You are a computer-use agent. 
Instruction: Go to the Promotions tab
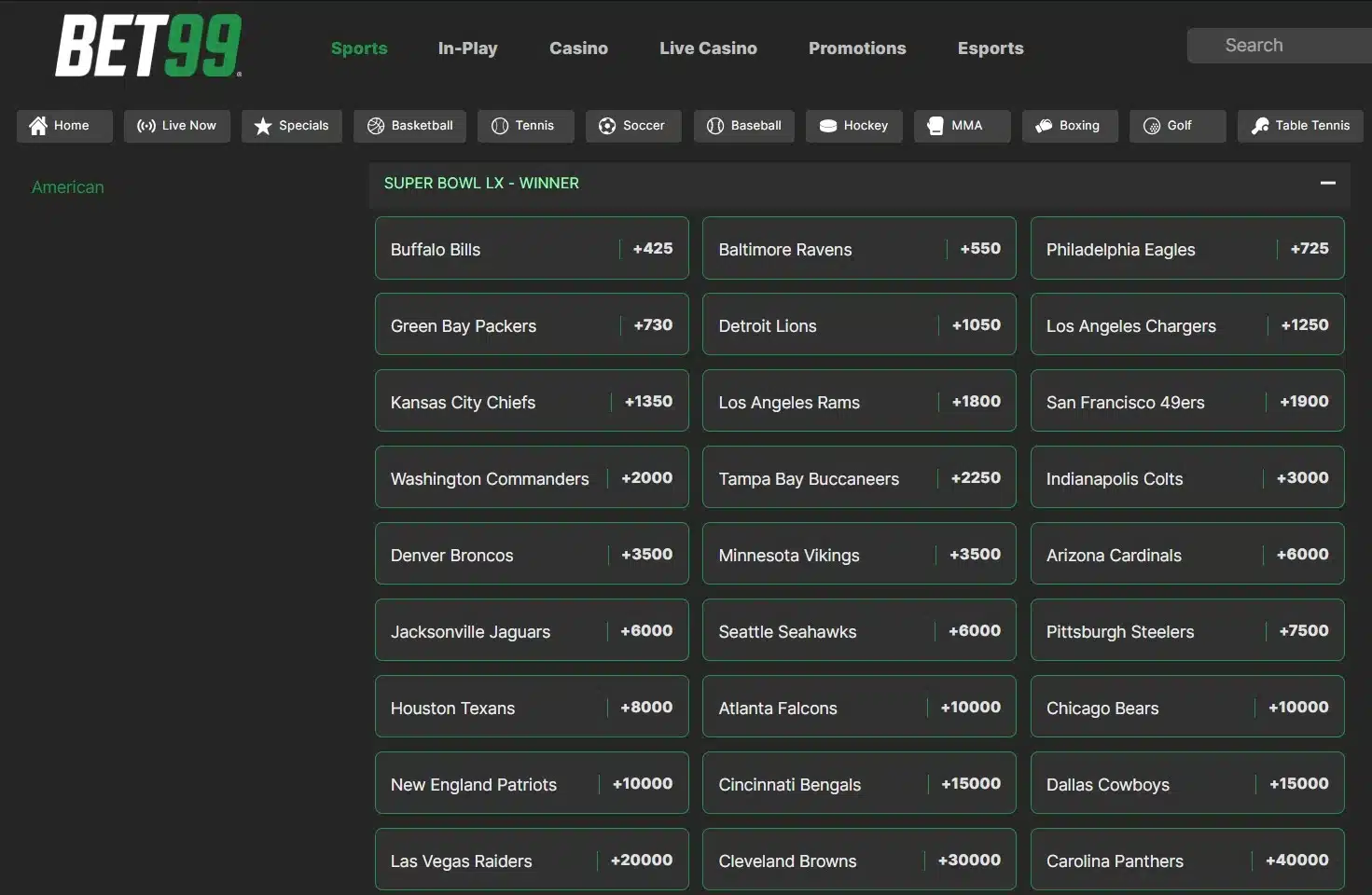point(856,48)
